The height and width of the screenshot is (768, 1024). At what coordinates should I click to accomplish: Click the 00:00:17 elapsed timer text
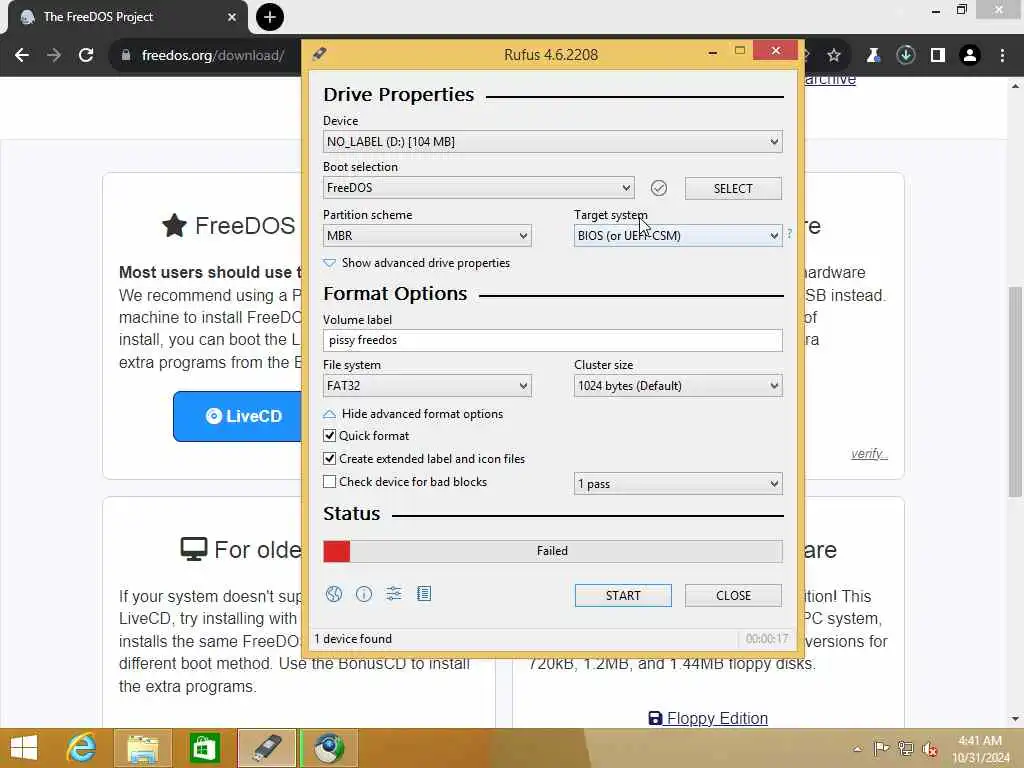pyautogui.click(x=767, y=639)
